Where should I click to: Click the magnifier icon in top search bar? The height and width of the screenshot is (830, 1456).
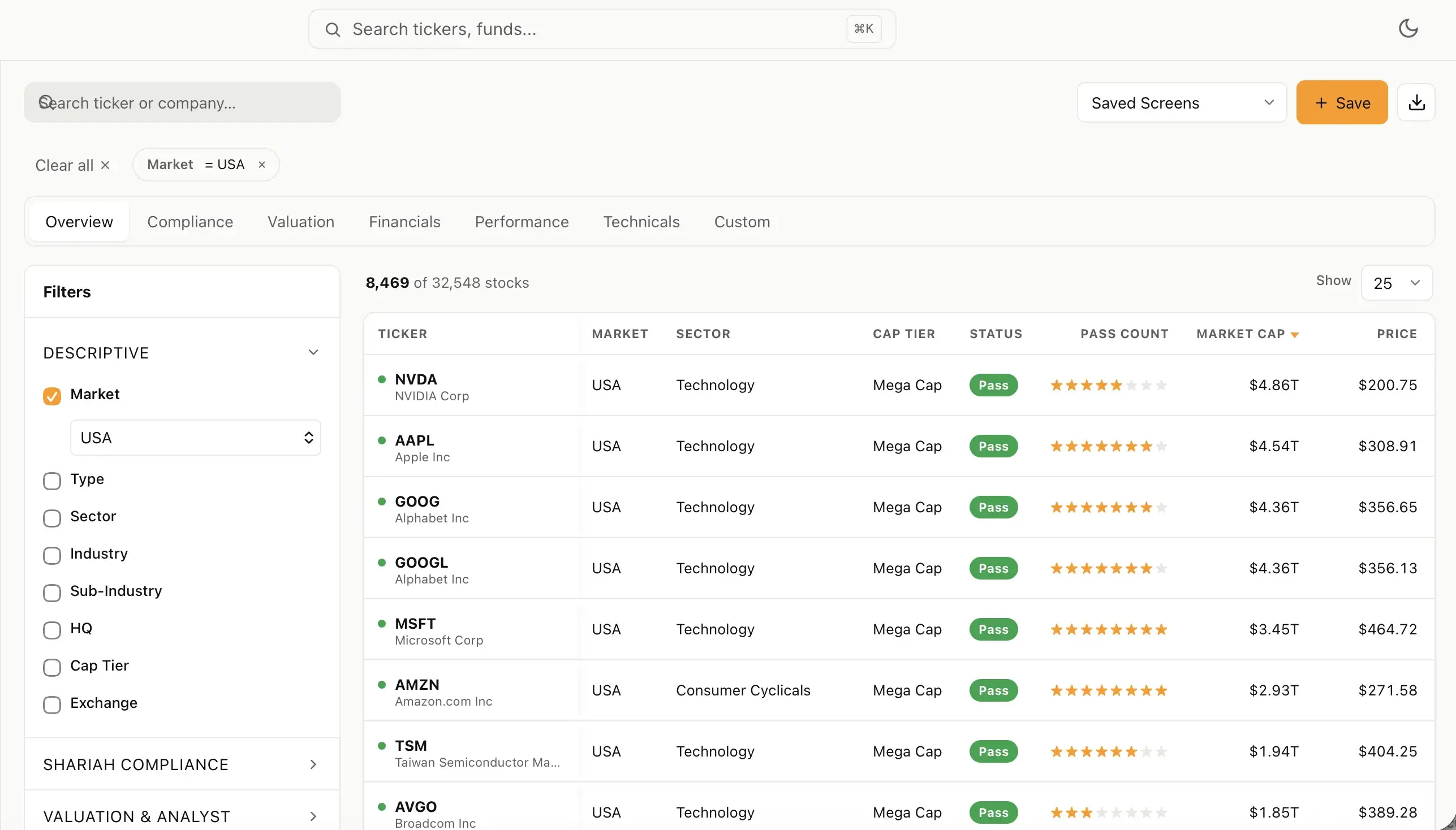333,29
